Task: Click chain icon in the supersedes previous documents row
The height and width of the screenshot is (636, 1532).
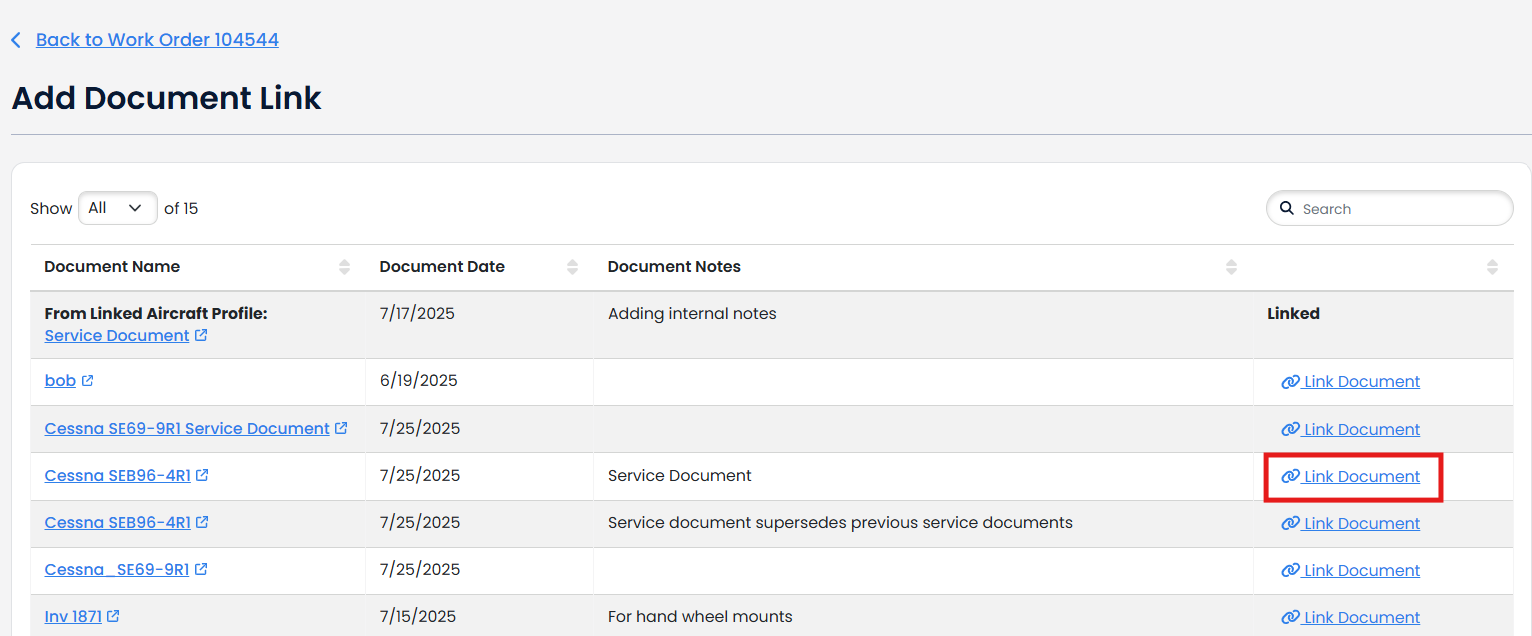Action: point(1290,523)
